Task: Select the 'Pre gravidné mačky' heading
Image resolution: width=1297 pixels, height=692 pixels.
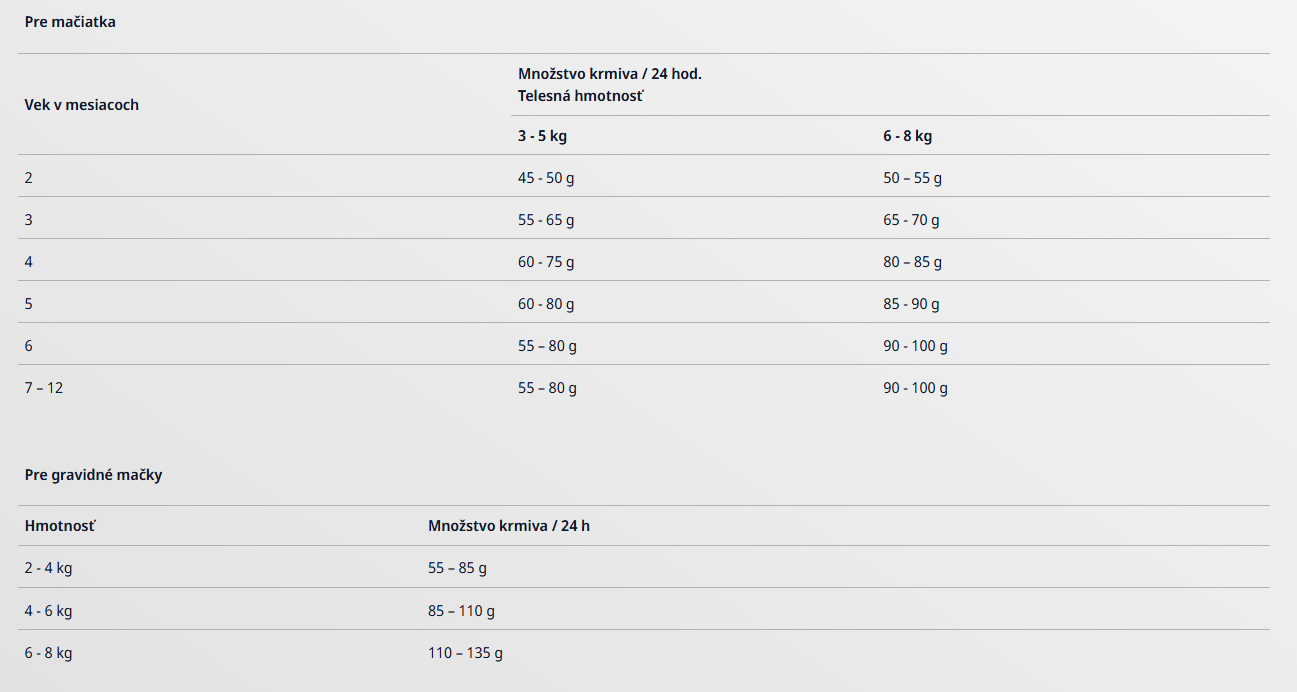Action: [x=93, y=475]
